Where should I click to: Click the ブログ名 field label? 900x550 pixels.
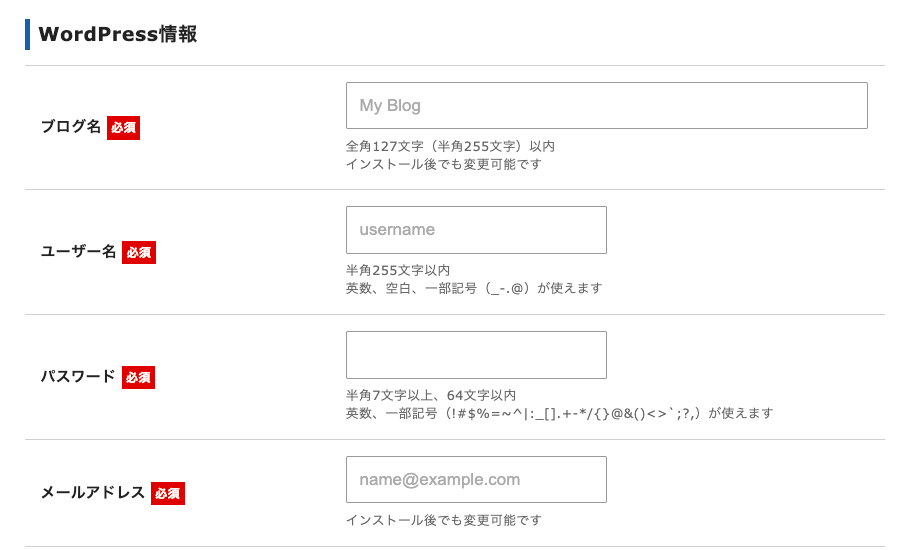pos(71,128)
